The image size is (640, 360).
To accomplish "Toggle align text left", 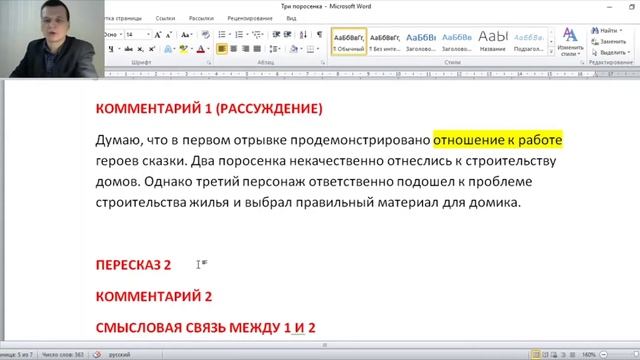I will coord(222,49).
